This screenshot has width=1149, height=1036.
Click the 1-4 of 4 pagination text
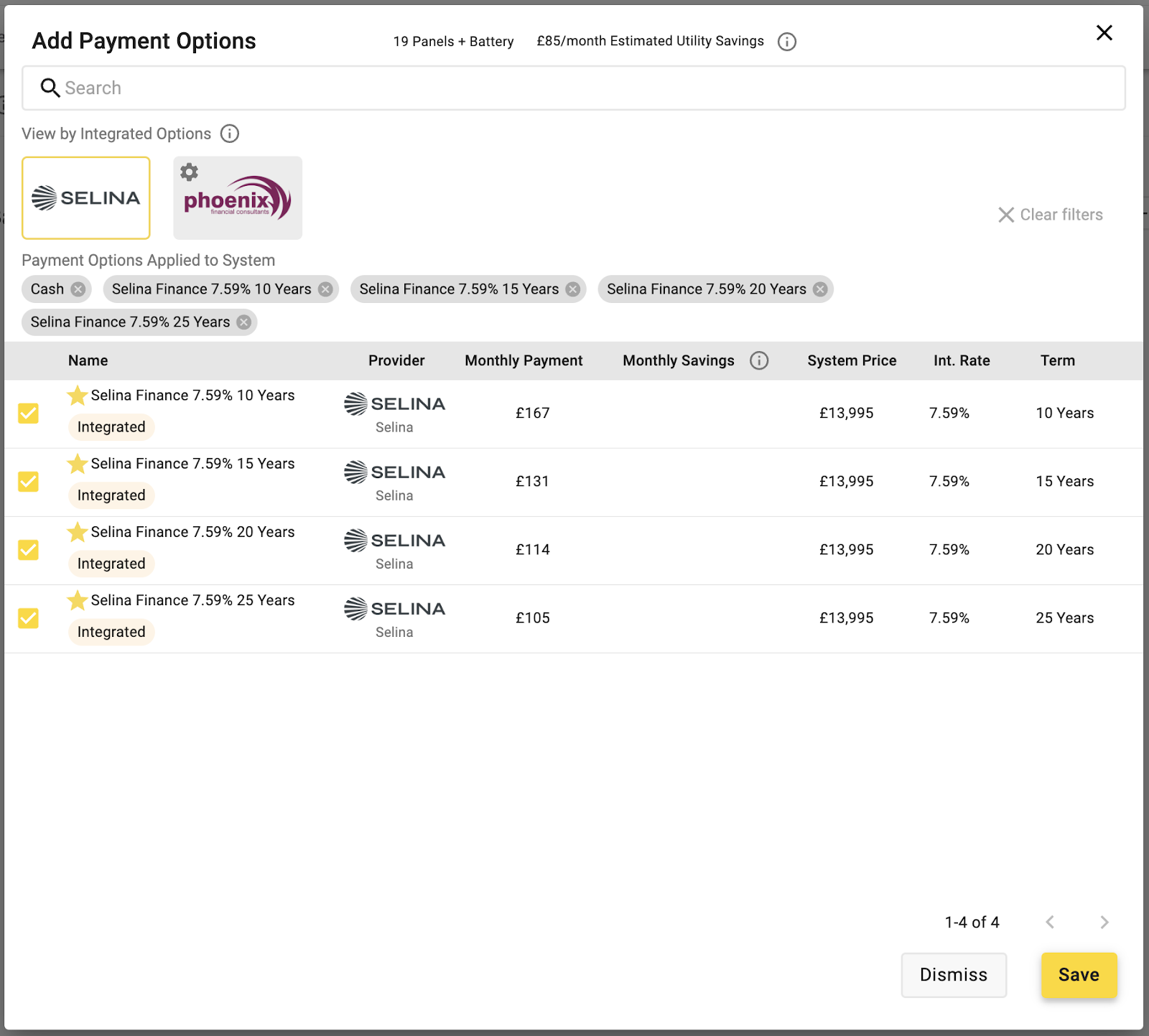pyautogui.click(x=972, y=922)
